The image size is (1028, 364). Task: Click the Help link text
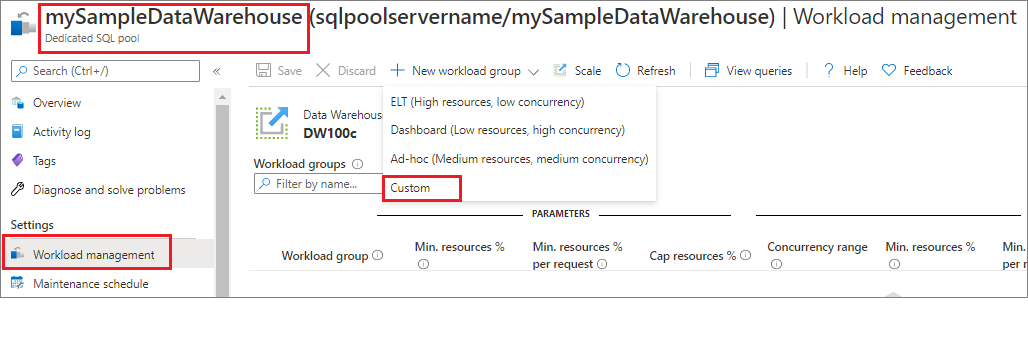point(855,71)
